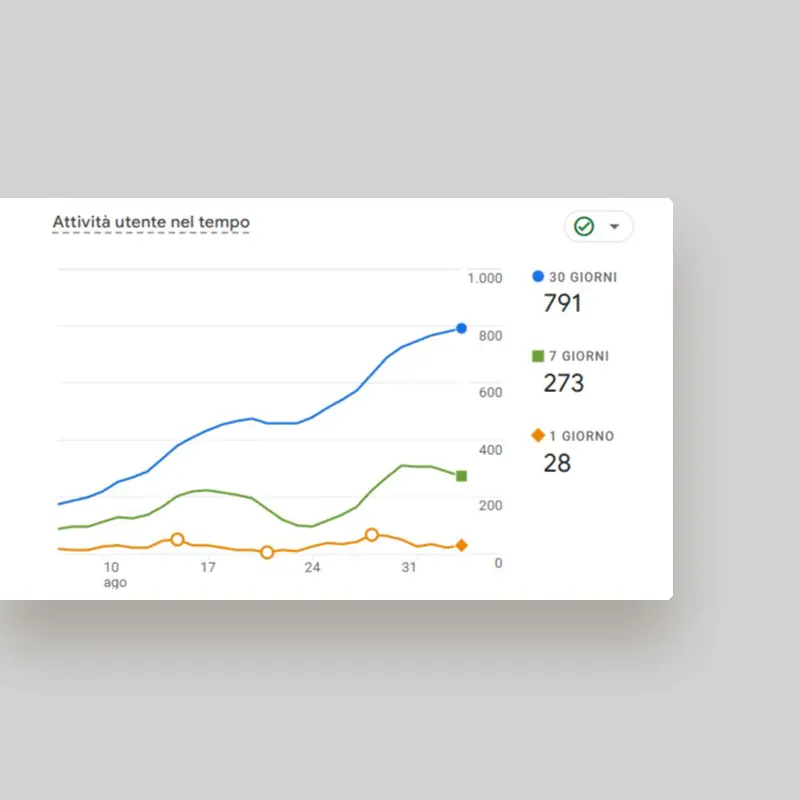Click the green square 7 GIORNI legend icon

pyautogui.click(x=539, y=356)
